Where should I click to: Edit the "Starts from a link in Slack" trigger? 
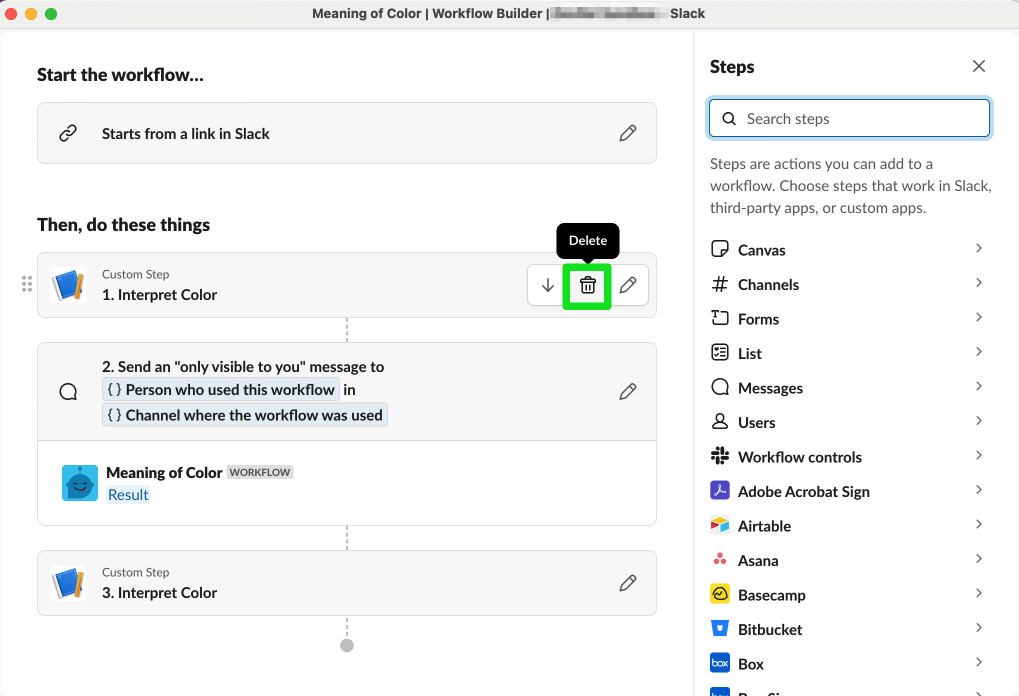click(x=628, y=132)
